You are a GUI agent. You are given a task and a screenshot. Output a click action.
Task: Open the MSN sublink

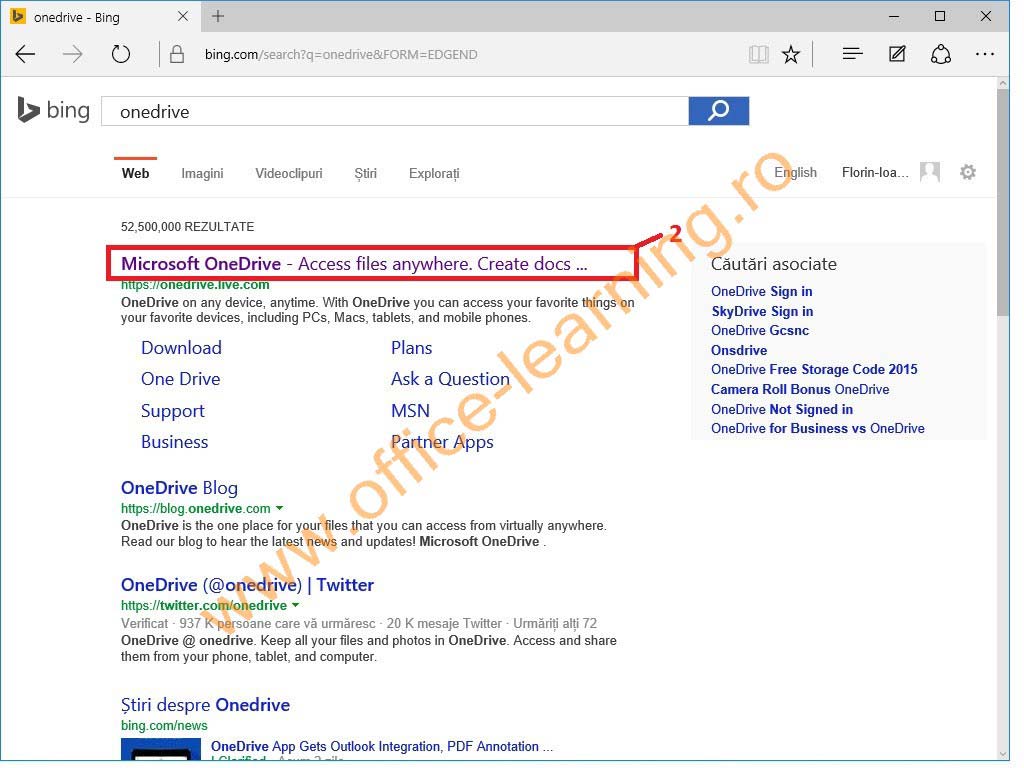click(x=410, y=411)
